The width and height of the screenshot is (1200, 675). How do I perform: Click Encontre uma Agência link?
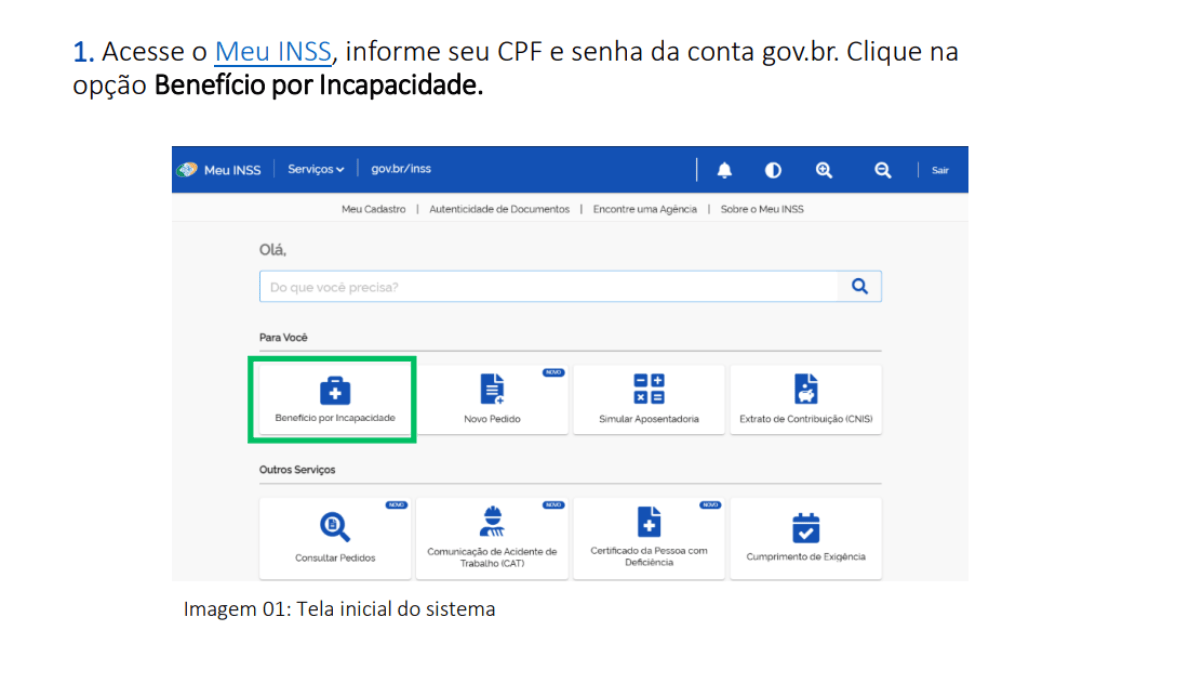(644, 209)
